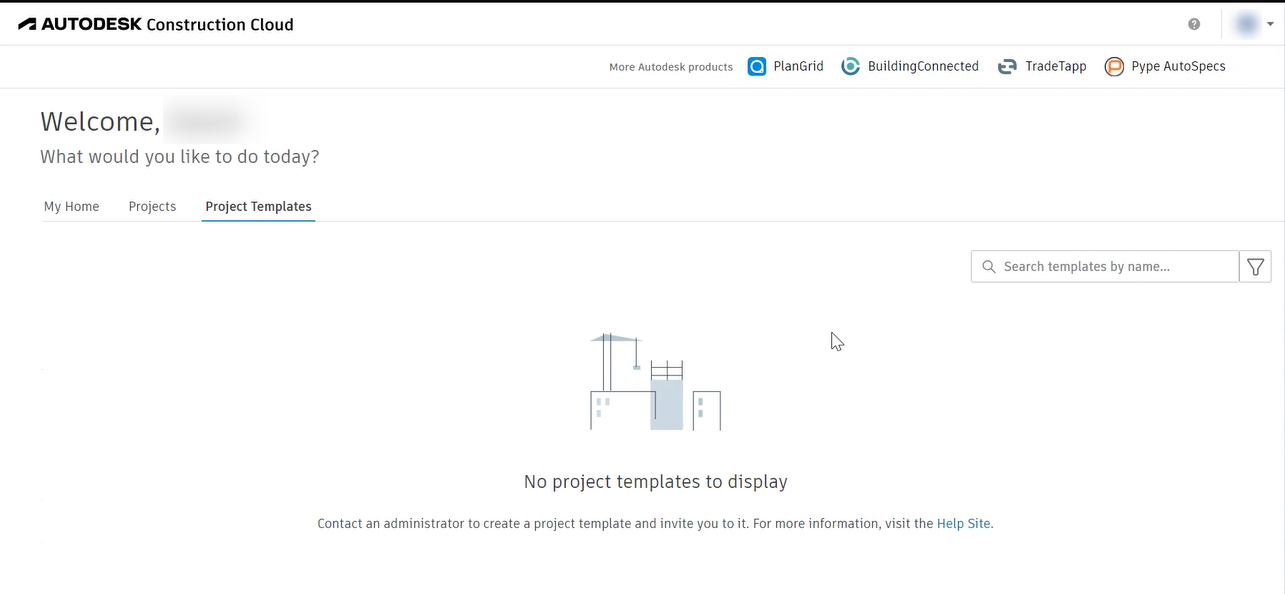Click the BuildingConnected label text

coord(922,66)
